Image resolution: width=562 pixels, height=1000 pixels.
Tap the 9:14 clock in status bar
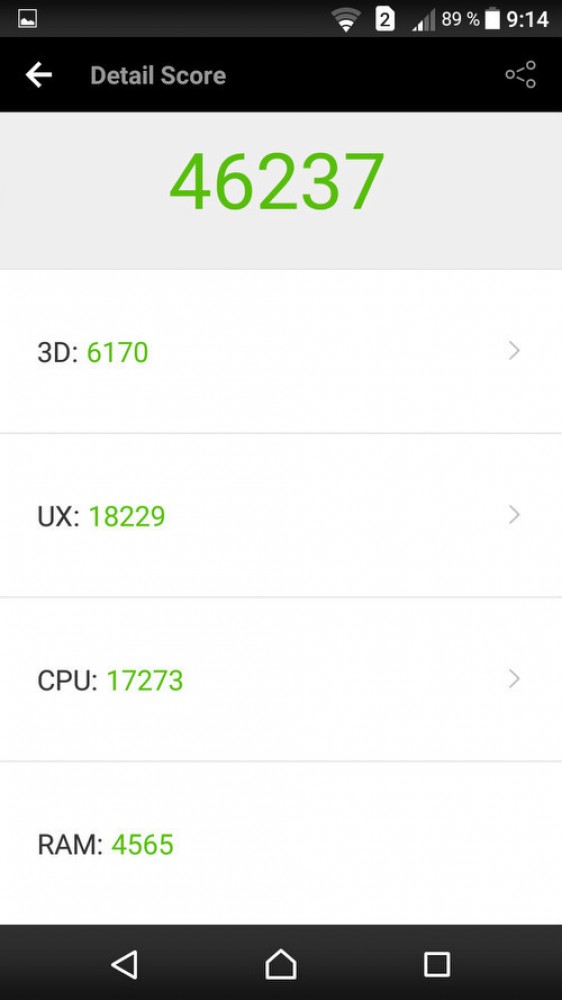(x=528, y=20)
